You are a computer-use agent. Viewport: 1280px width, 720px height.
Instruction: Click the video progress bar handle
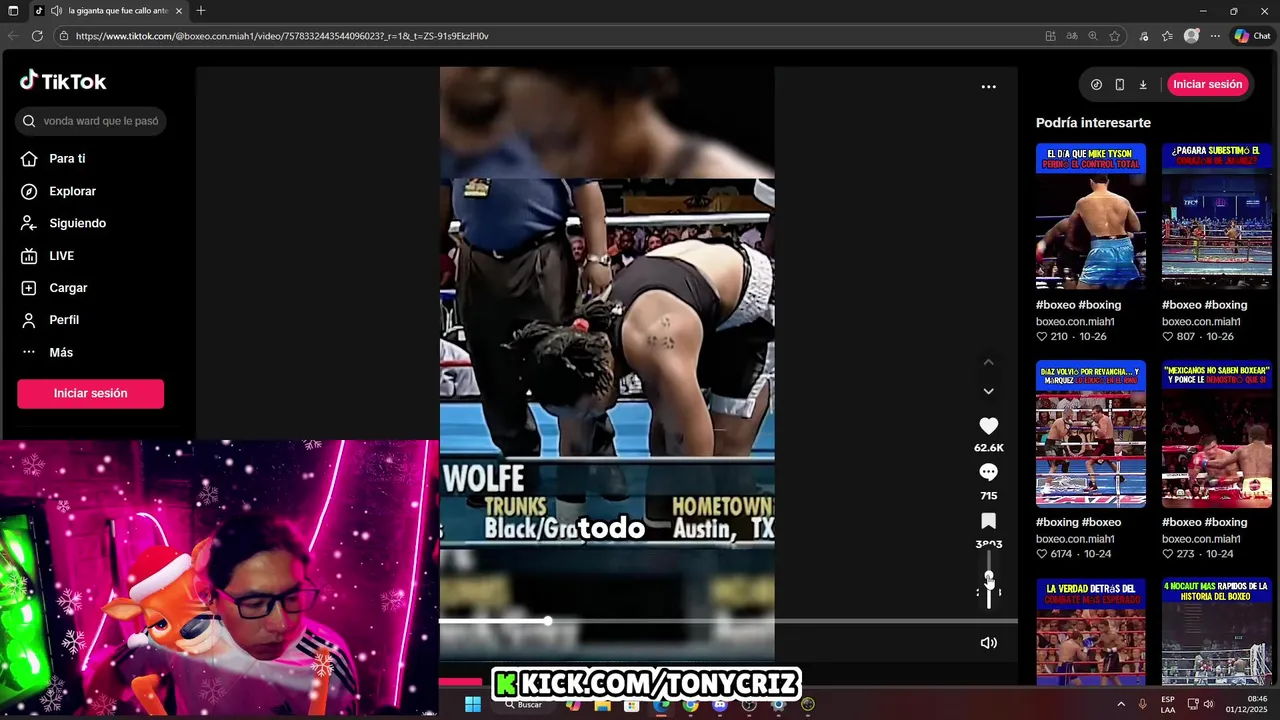click(548, 621)
